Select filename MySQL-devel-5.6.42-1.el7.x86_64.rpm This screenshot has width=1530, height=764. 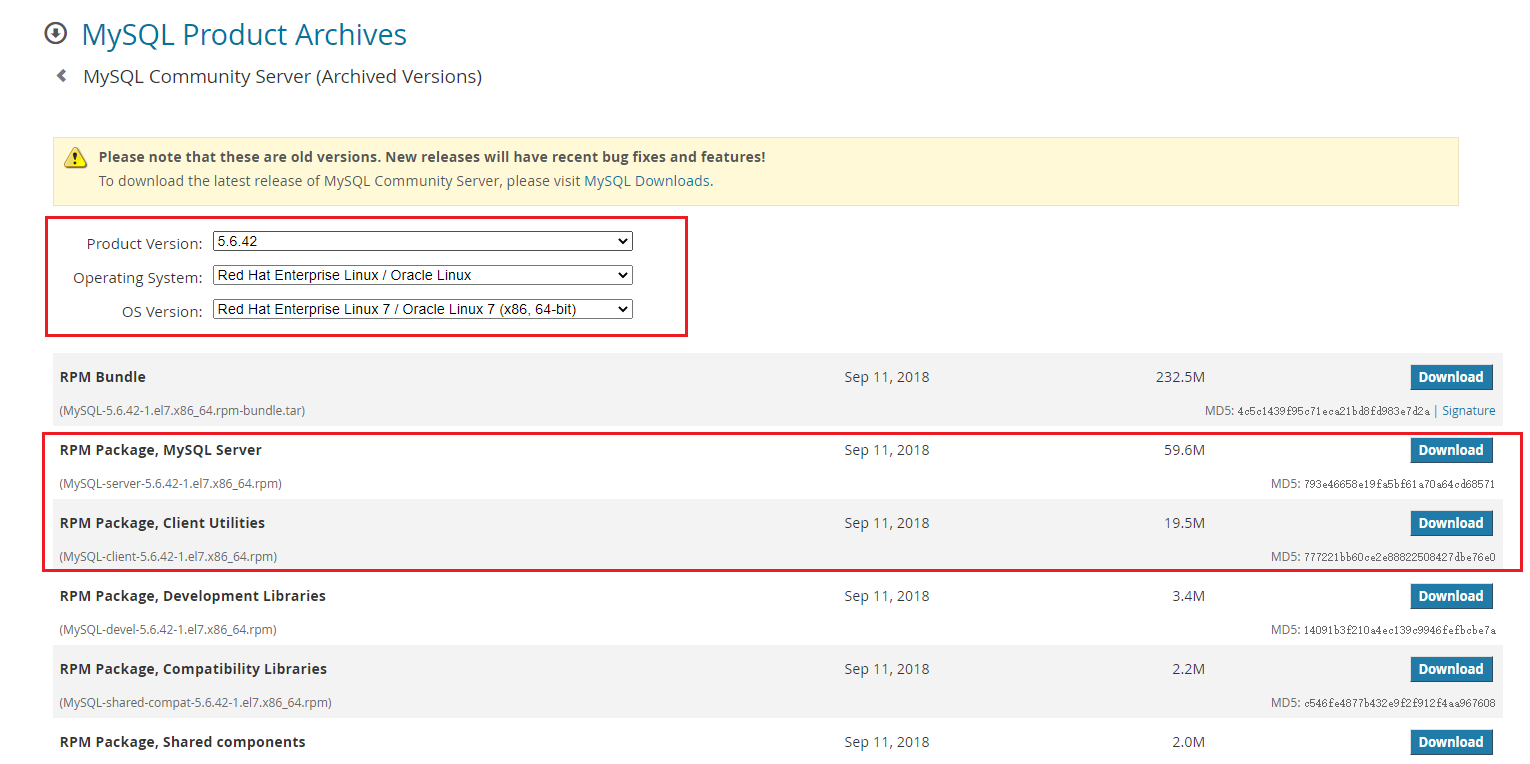[169, 630]
